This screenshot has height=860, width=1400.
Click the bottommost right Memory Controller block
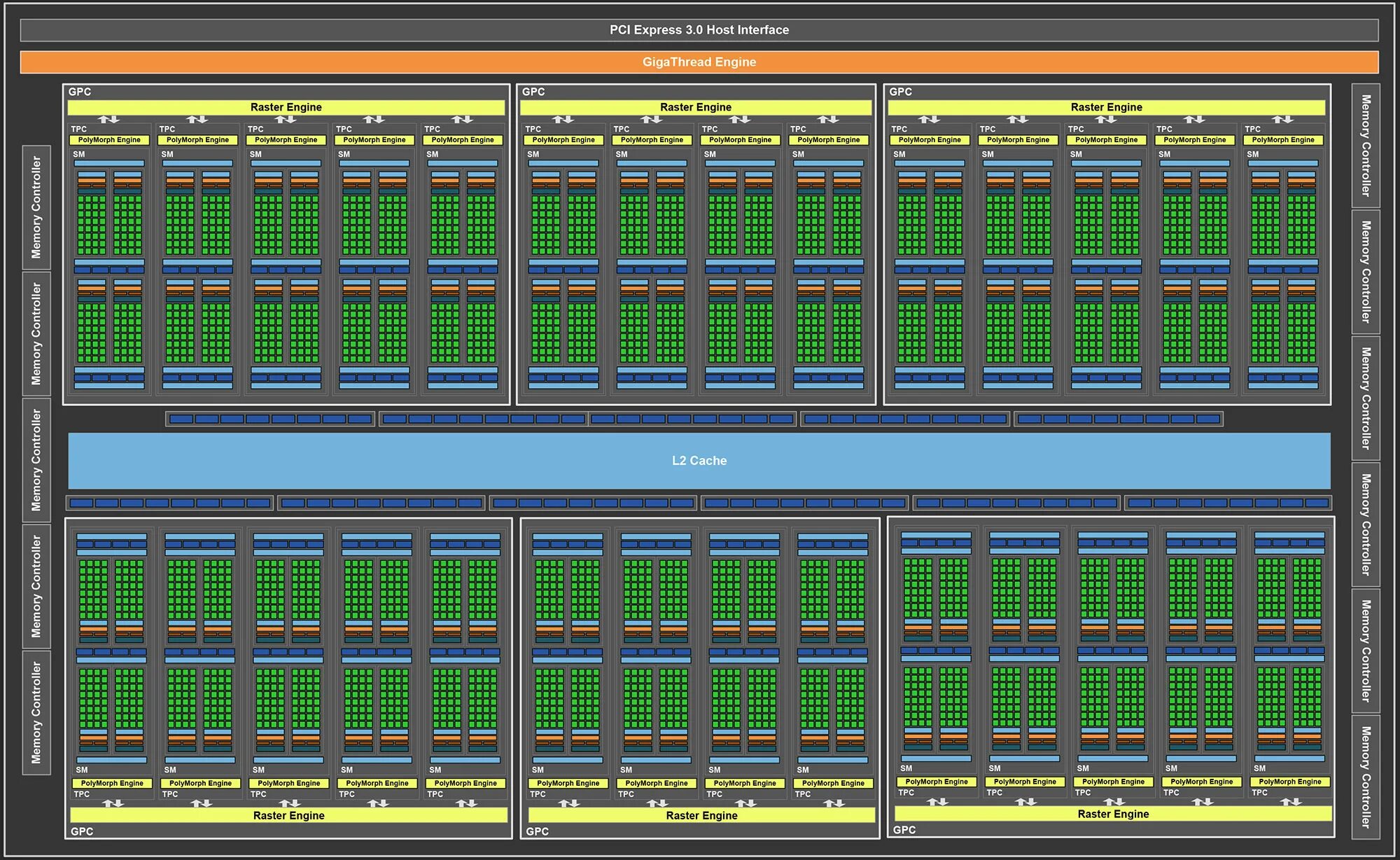(1366, 777)
